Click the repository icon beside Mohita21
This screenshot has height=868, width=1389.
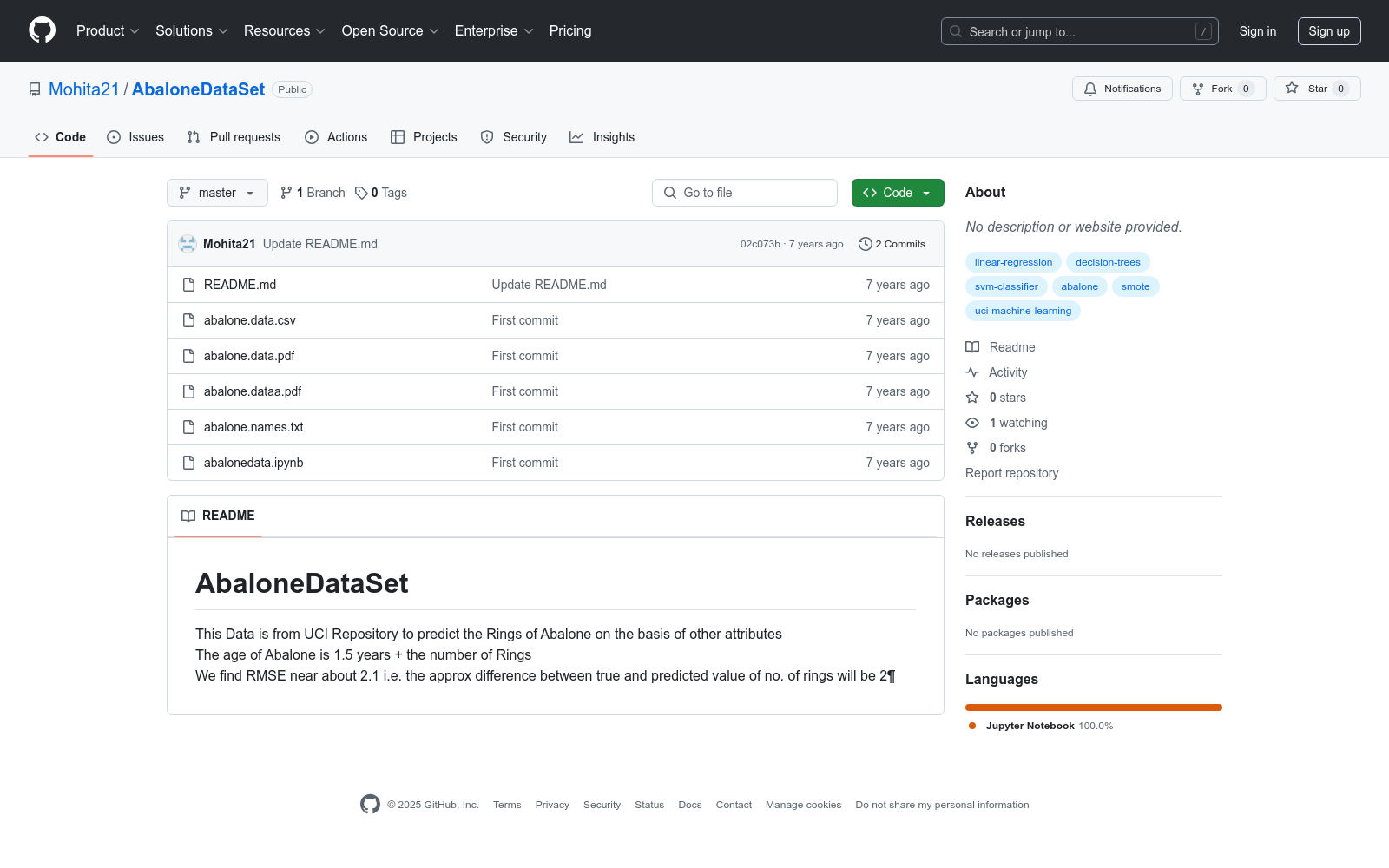(35, 89)
